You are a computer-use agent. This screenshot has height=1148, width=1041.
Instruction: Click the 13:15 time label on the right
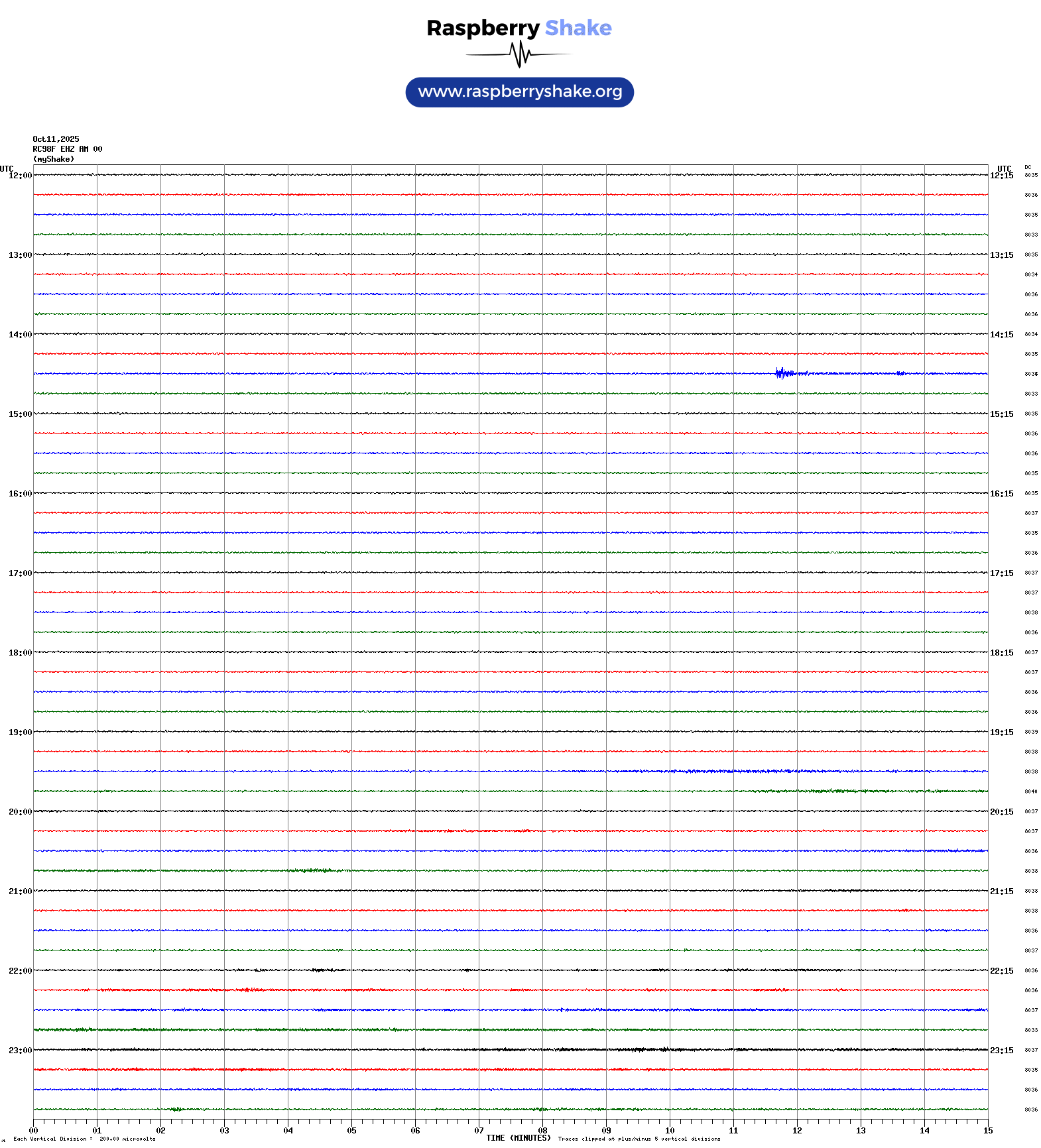click(x=1001, y=255)
